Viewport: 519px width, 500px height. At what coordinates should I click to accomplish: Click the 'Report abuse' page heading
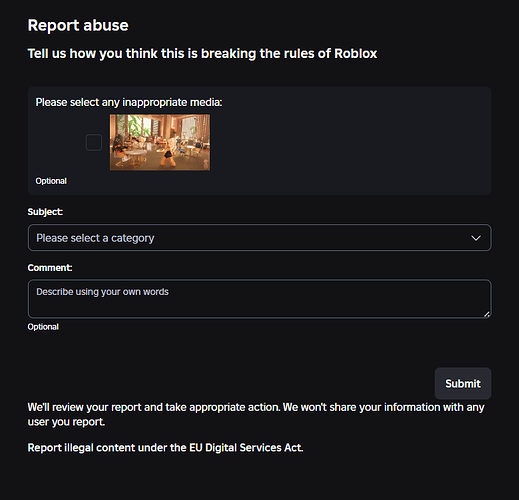click(x=78, y=25)
